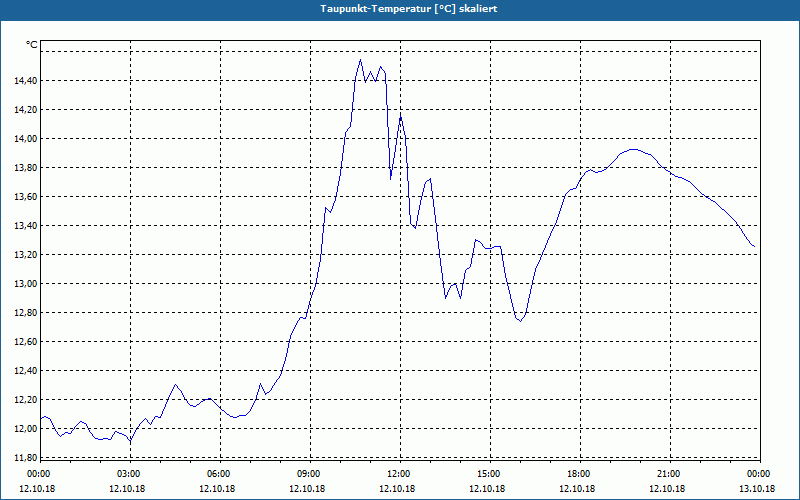The image size is (800, 500).
Task: Select the 11,80 y-axis tick label
Action: (26, 457)
